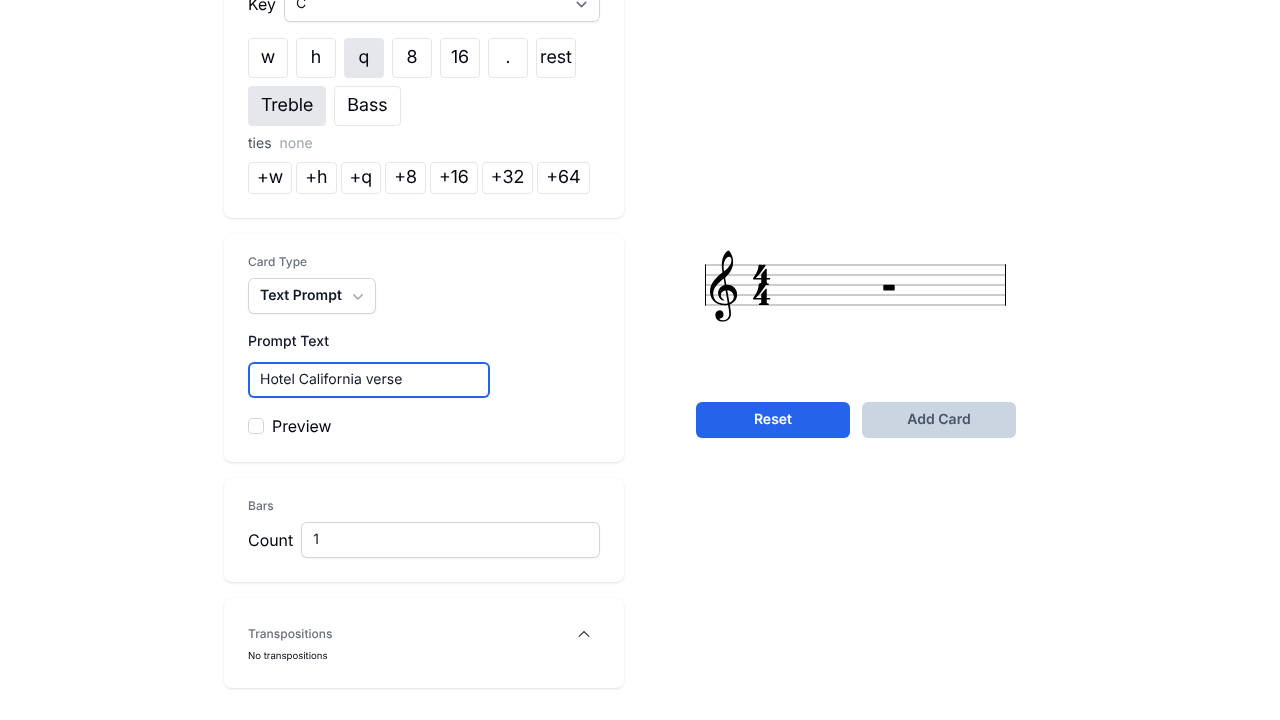Switch to Bass clef

pos(367,106)
